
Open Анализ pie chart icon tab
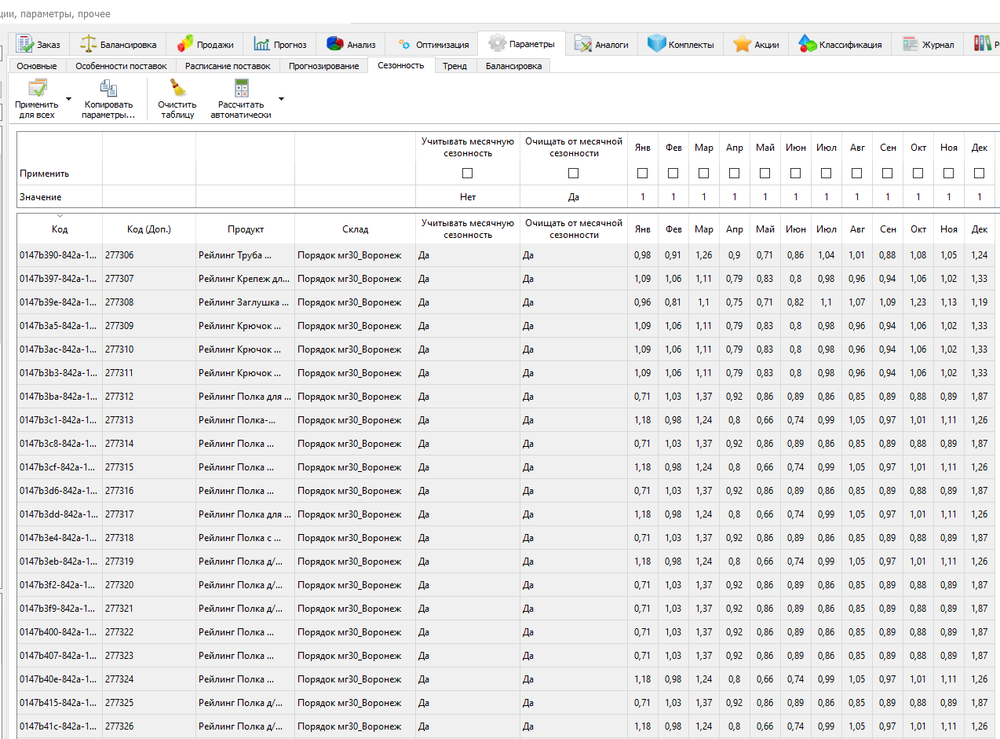coord(335,44)
